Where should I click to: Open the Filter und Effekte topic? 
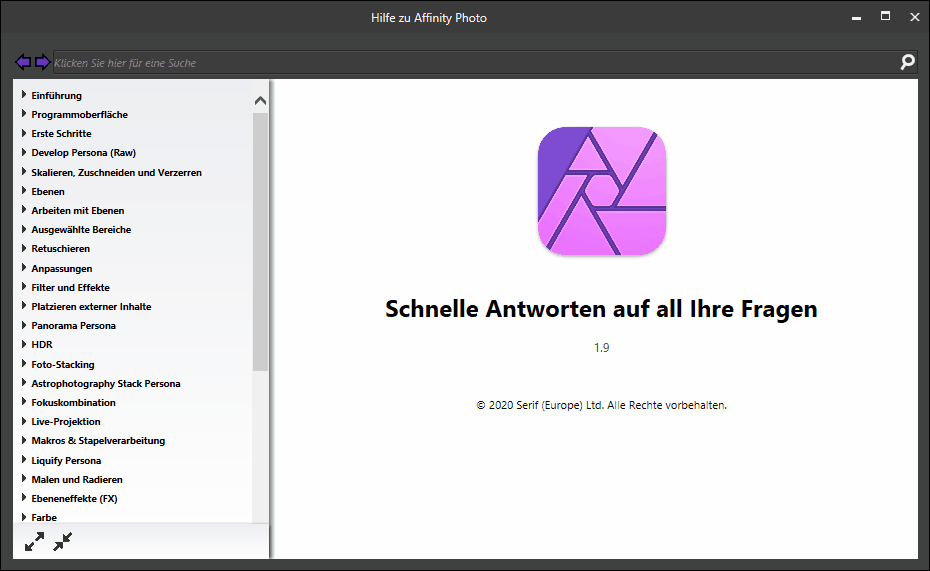(71, 288)
